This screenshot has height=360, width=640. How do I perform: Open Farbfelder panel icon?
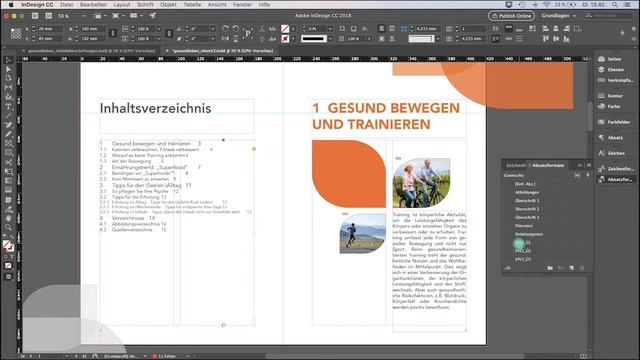coord(601,122)
